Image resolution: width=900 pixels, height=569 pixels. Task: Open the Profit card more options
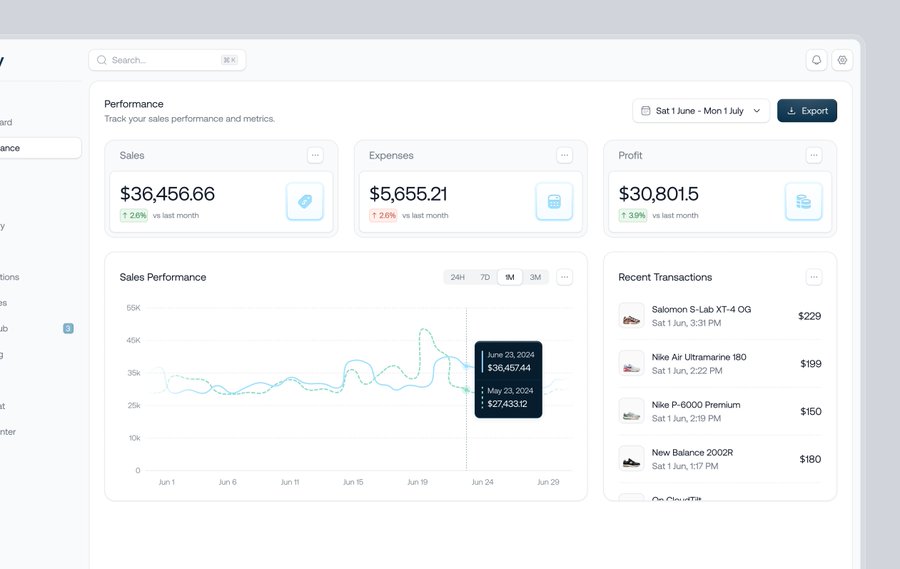click(x=813, y=155)
